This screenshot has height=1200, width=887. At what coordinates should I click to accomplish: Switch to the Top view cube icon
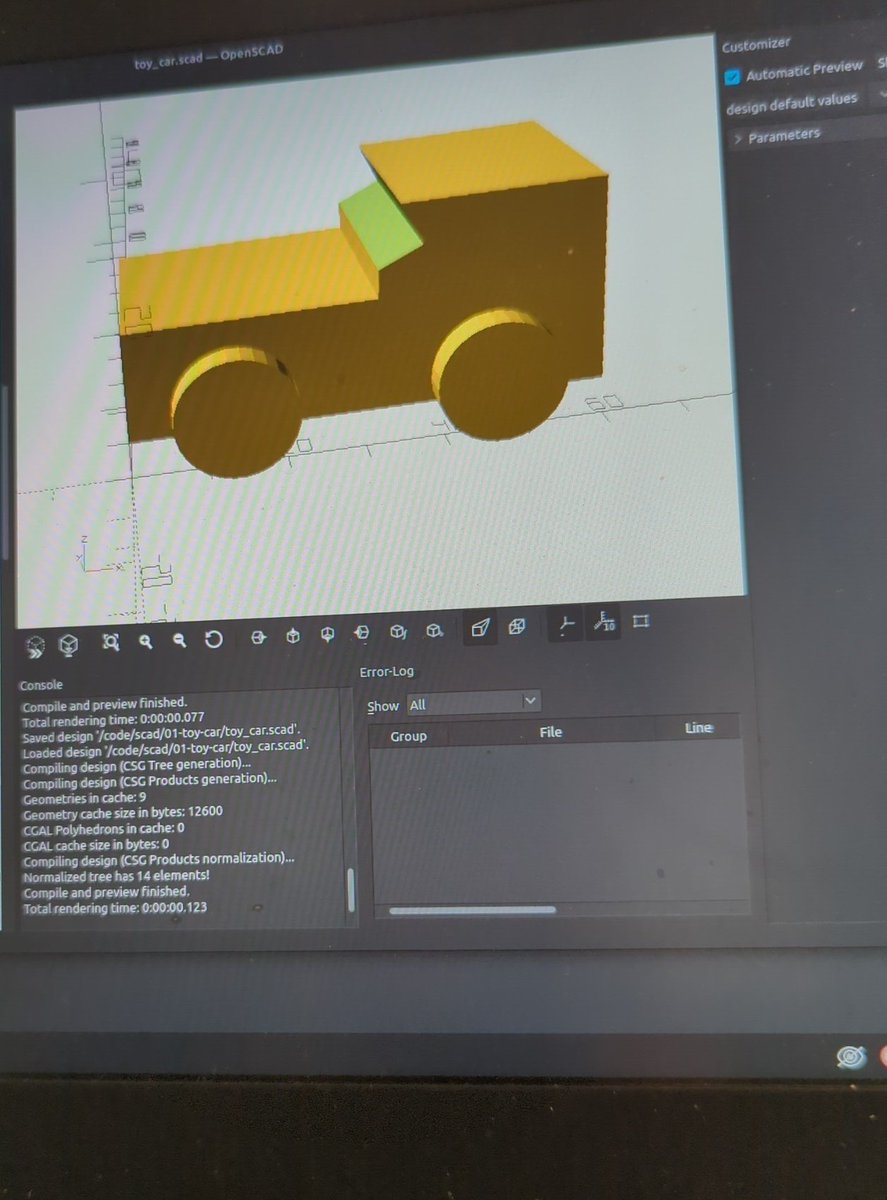point(292,635)
